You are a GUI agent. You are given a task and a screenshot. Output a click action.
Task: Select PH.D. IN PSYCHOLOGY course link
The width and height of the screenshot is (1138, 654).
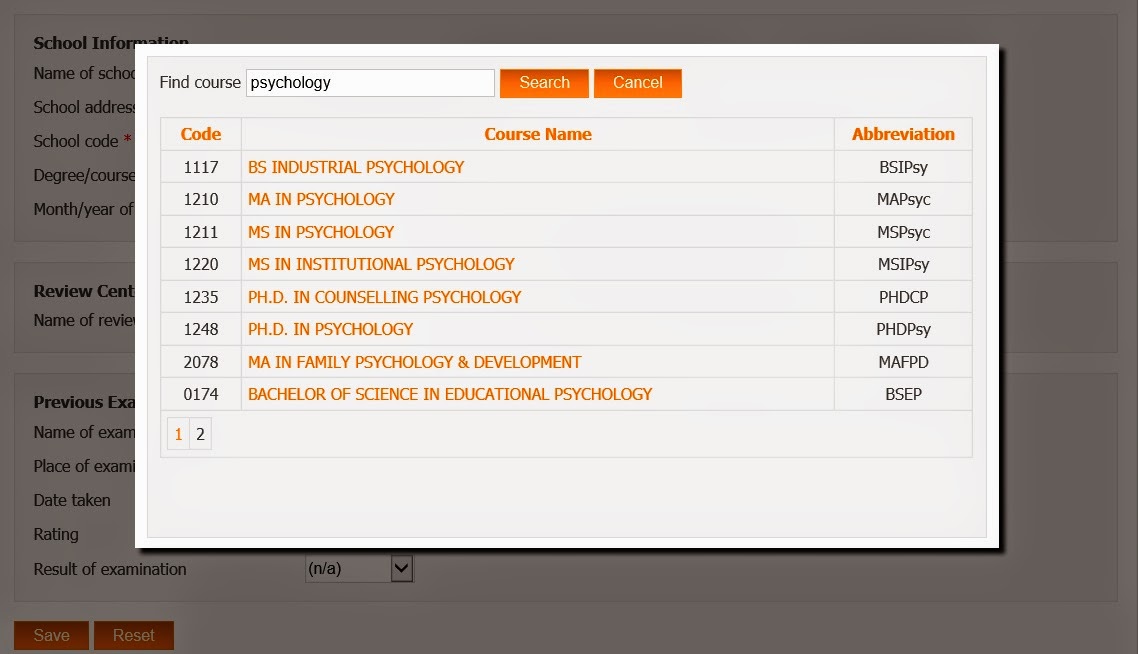(x=331, y=329)
